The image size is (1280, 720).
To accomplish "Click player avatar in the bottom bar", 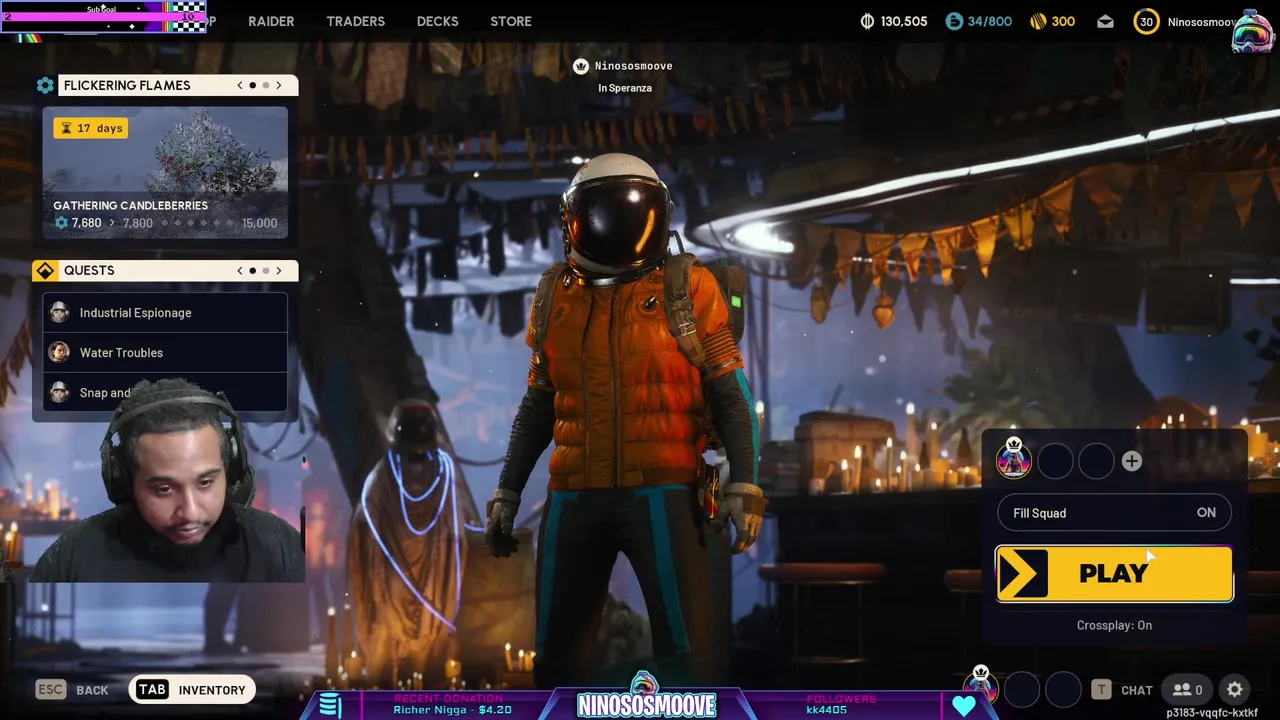I will click(x=980, y=686).
